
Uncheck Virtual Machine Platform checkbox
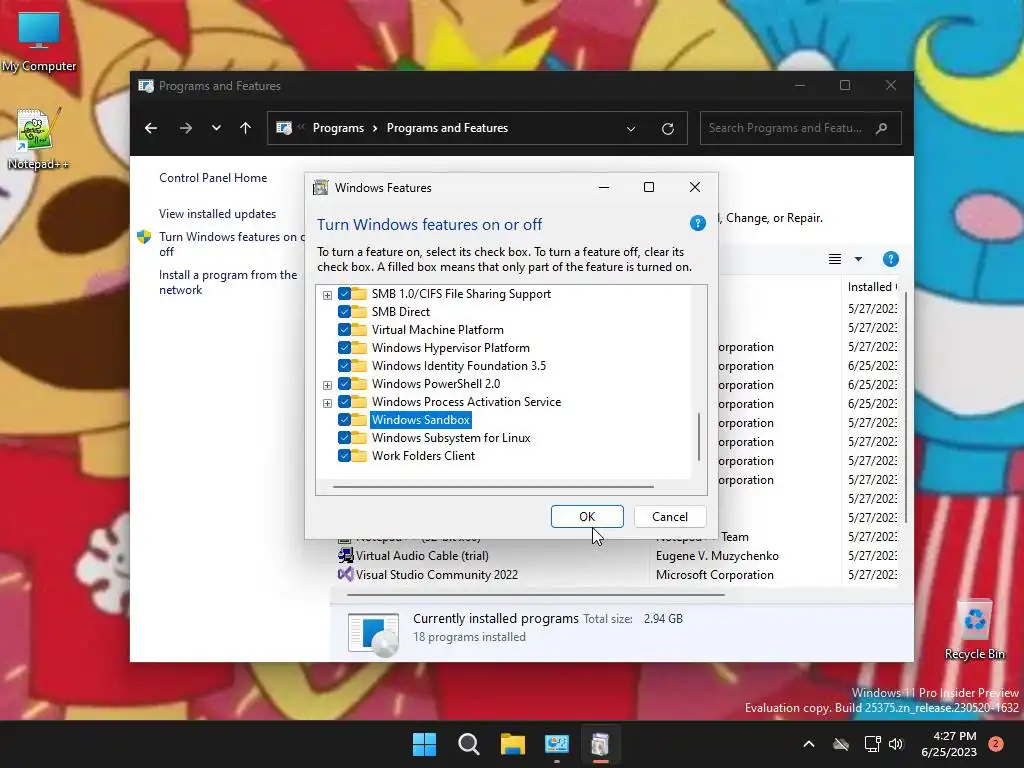(344, 330)
